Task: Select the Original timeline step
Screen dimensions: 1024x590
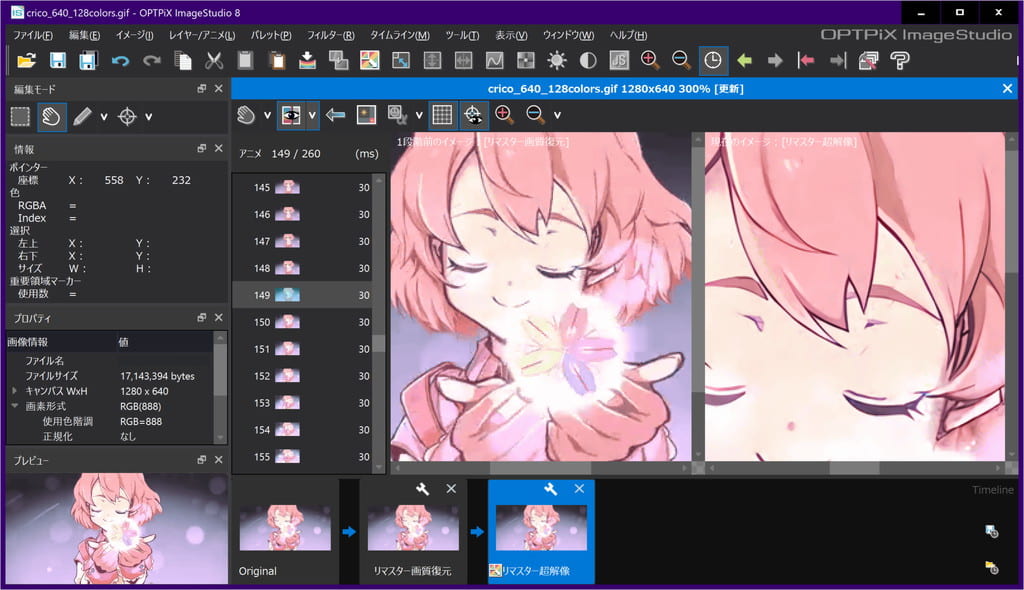Action: (x=285, y=531)
